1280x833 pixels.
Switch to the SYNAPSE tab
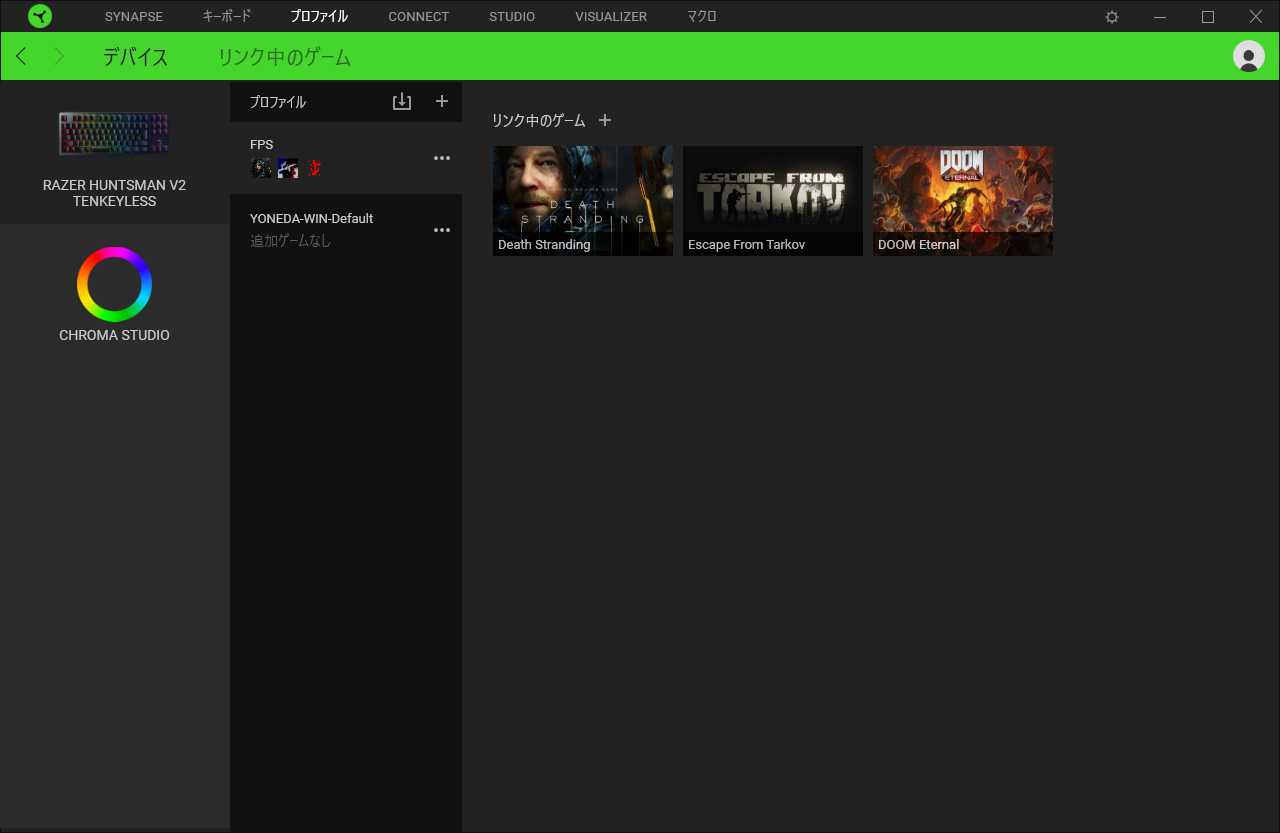pos(134,17)
